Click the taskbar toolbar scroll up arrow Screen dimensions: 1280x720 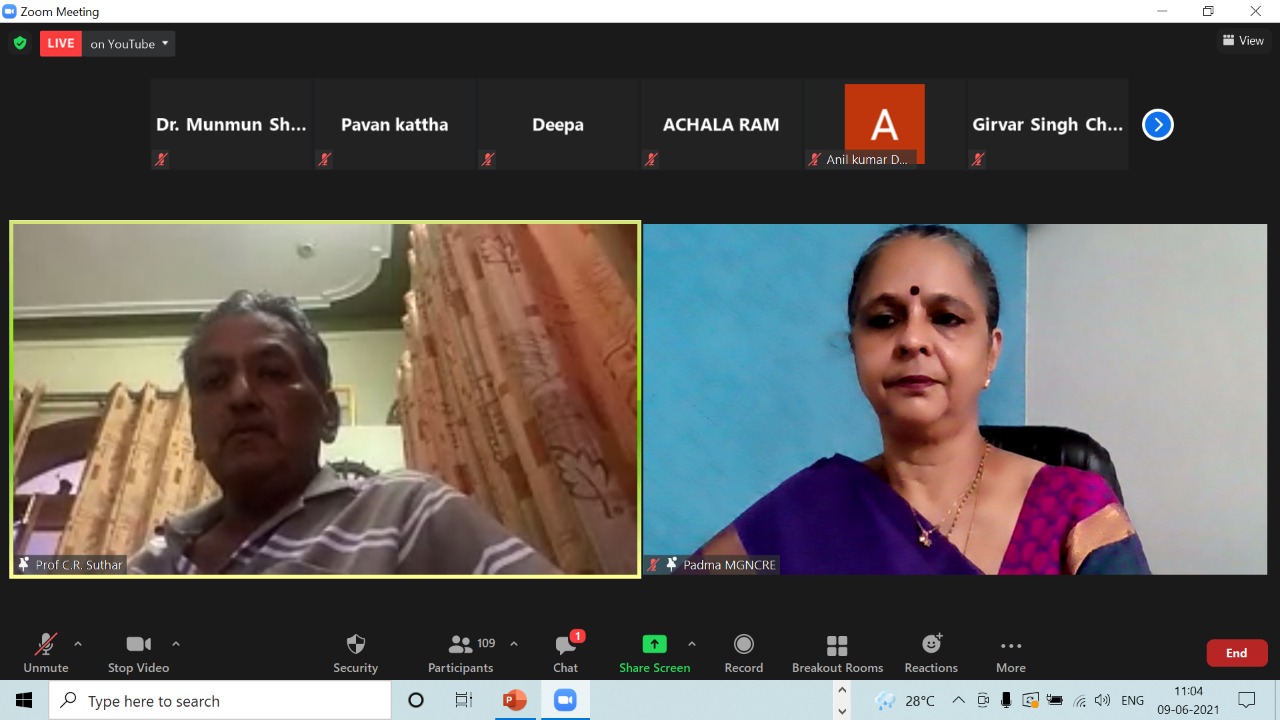click(842, 690)
